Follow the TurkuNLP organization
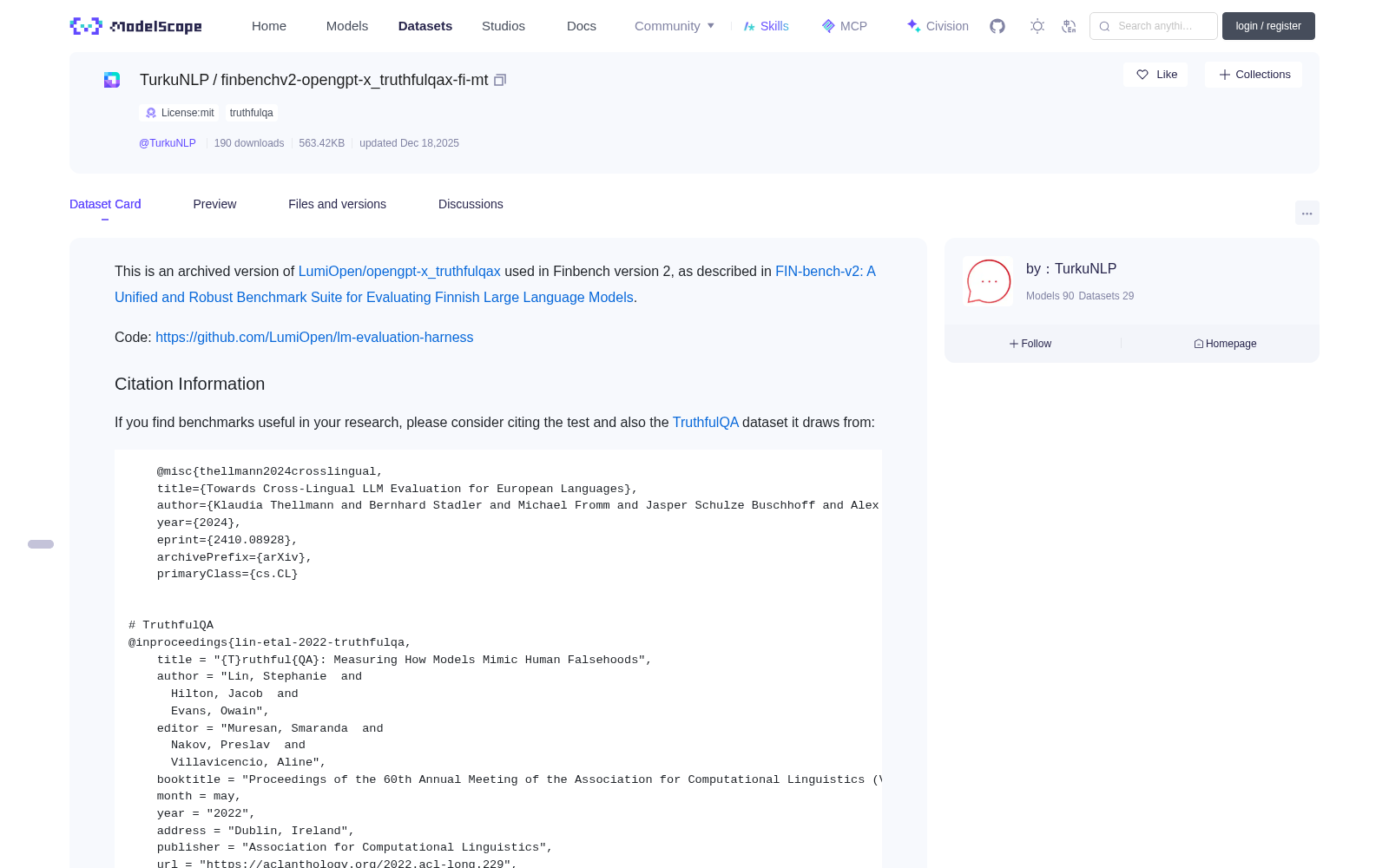 tap(1030, 344)
